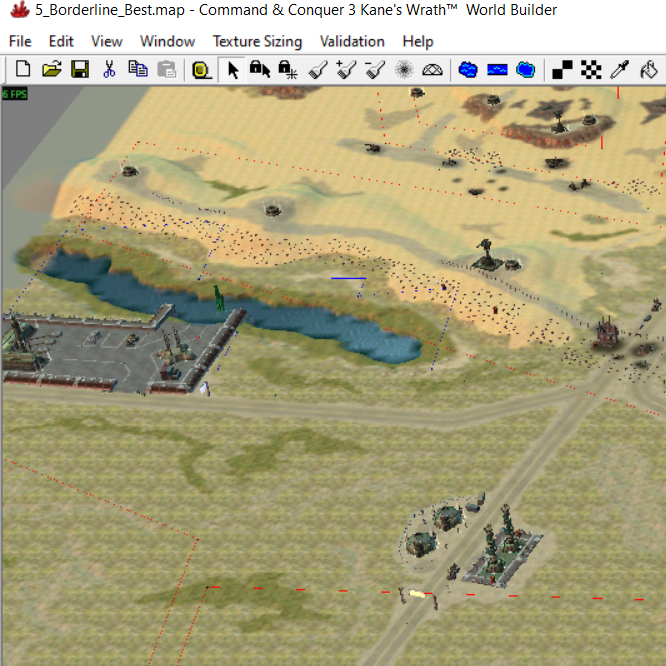The image size is (666, 666).
Task: Select the paint bucket flood fill tool
Action: (649, 70)
